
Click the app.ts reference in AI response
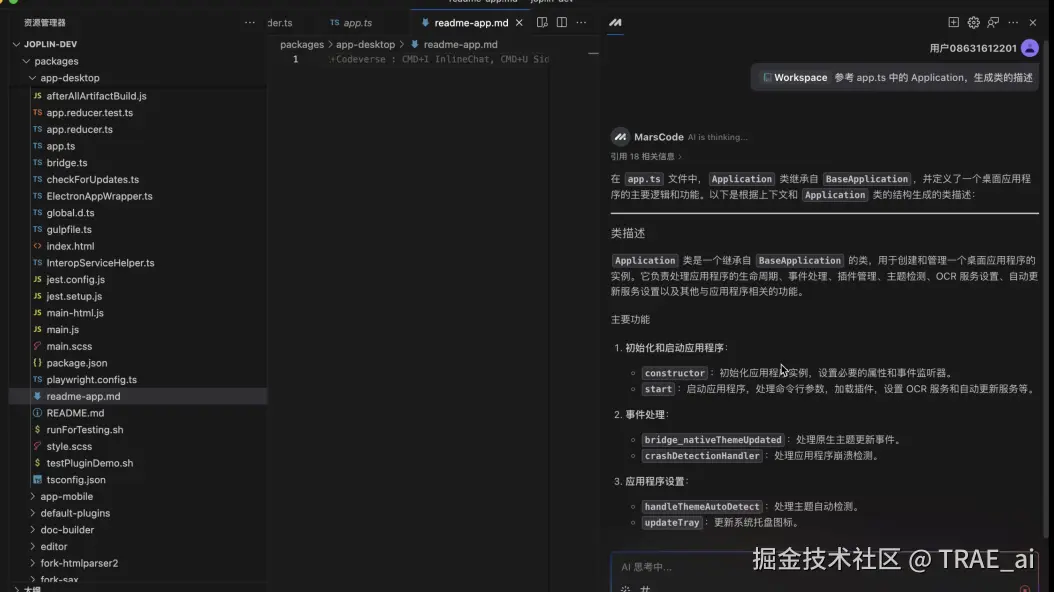[x=643, y=178]
